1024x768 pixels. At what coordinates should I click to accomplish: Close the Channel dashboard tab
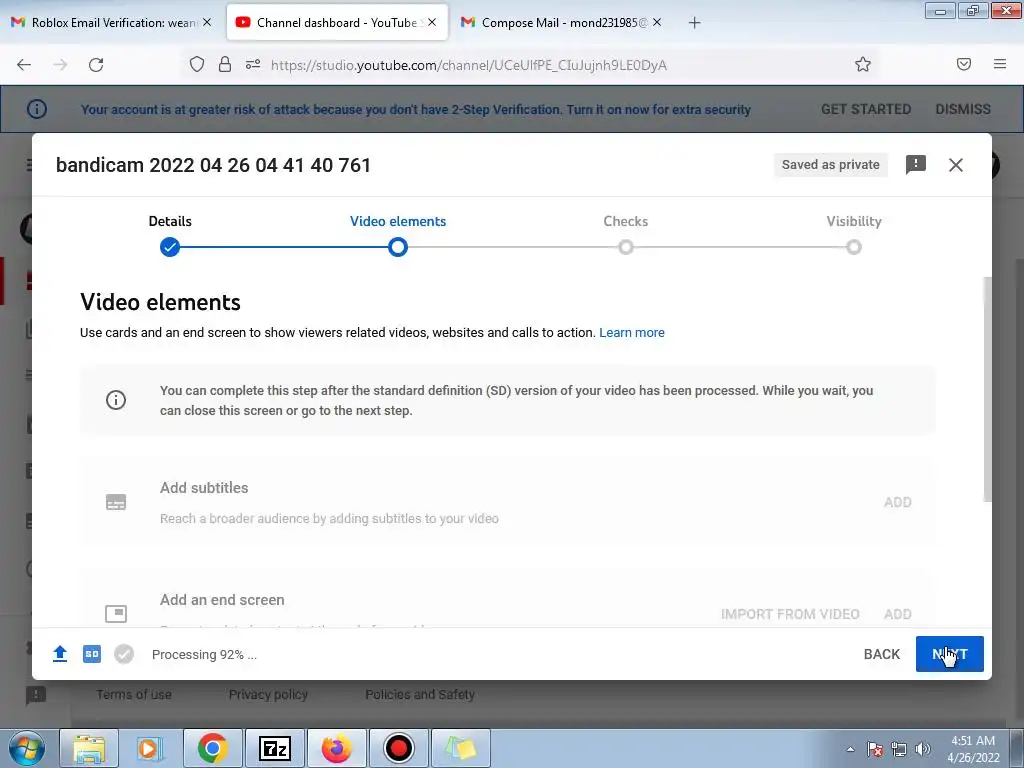point(432,22)
